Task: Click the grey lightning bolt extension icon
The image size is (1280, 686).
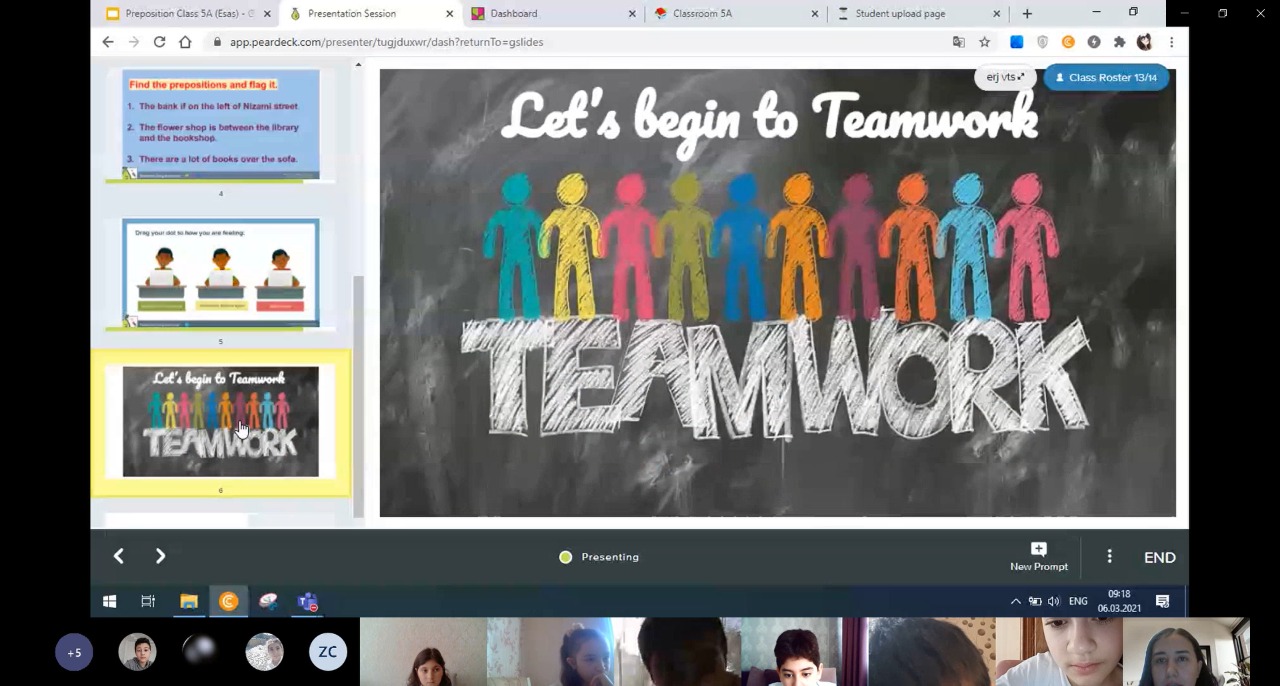Action: (x=1094, y=42)
